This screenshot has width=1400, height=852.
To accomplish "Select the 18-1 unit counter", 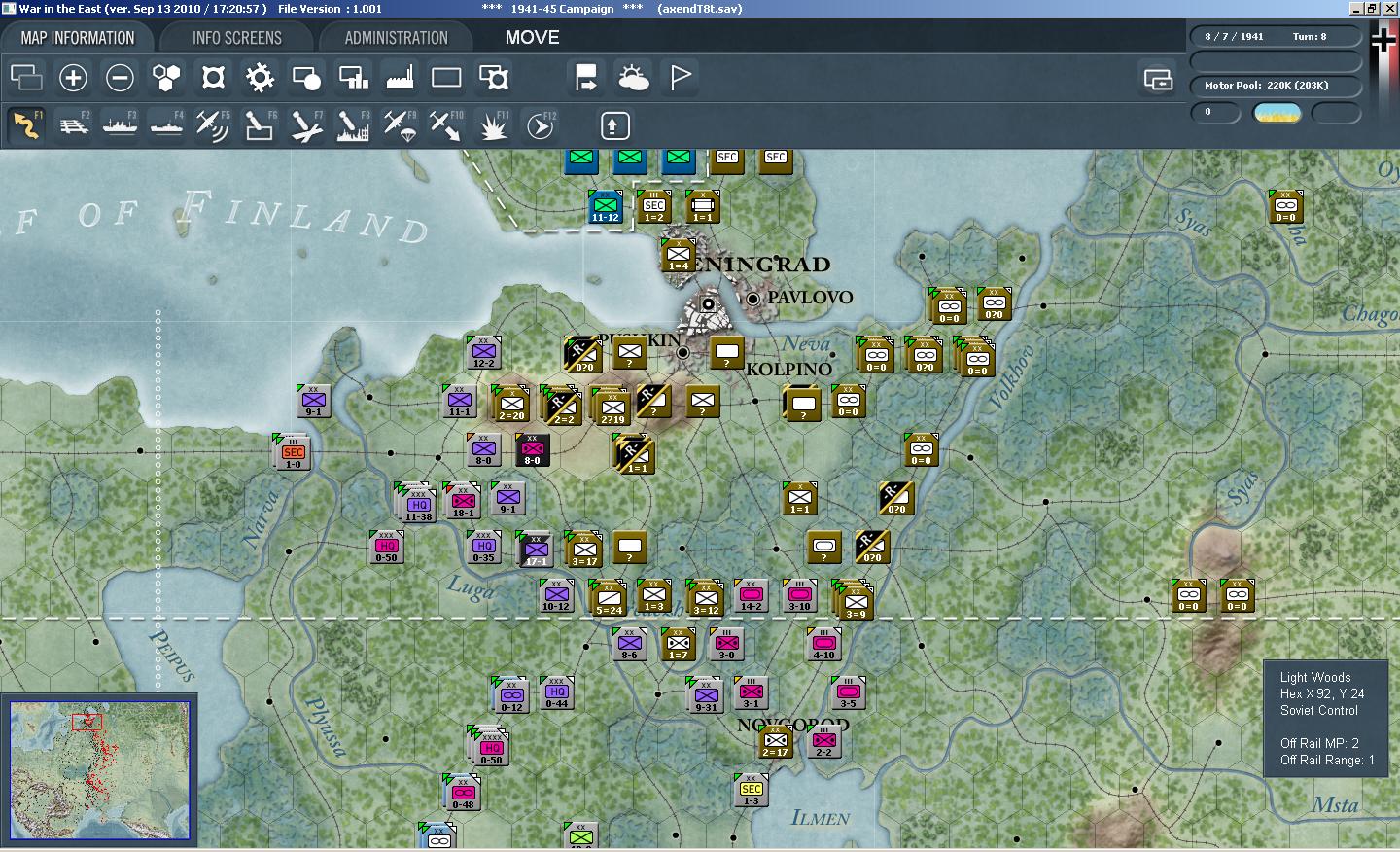I will point(463,501).
